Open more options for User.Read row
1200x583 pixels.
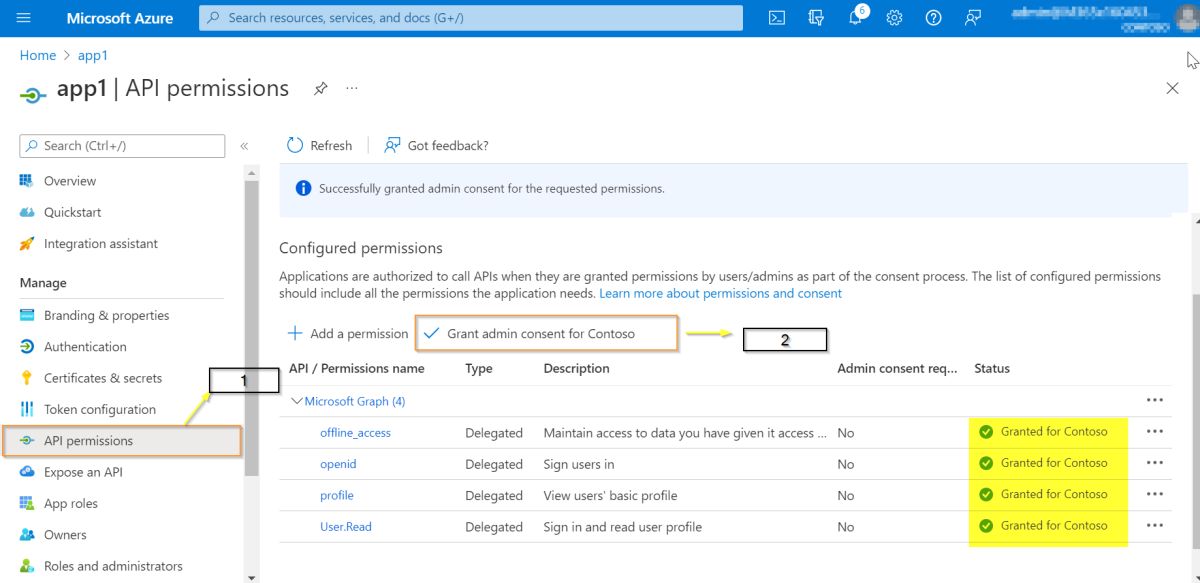[1155, 525]
